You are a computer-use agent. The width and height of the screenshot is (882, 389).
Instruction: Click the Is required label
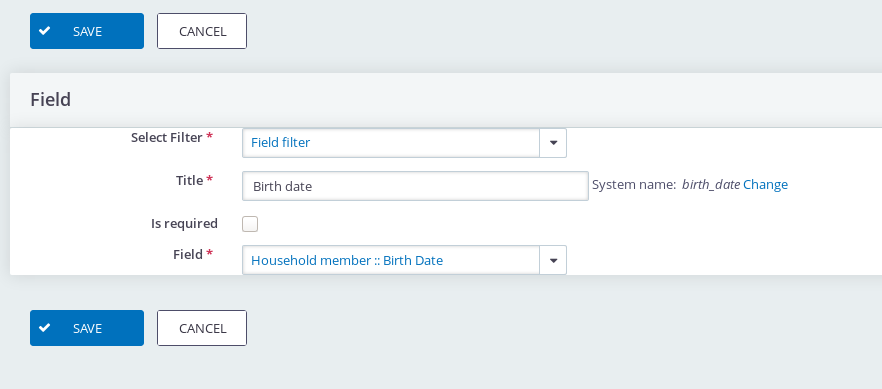click(184, 223)
